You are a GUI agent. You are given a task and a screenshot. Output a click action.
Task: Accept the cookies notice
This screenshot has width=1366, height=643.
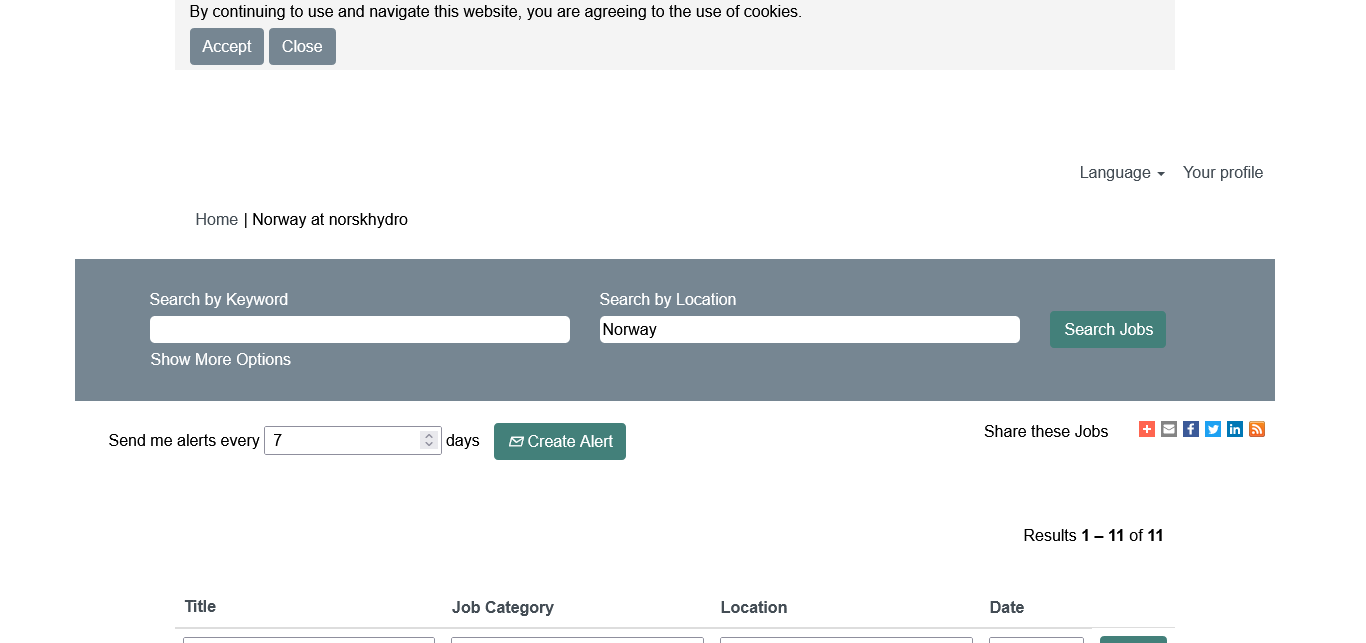pyautogui.click(x=227, y=47)
